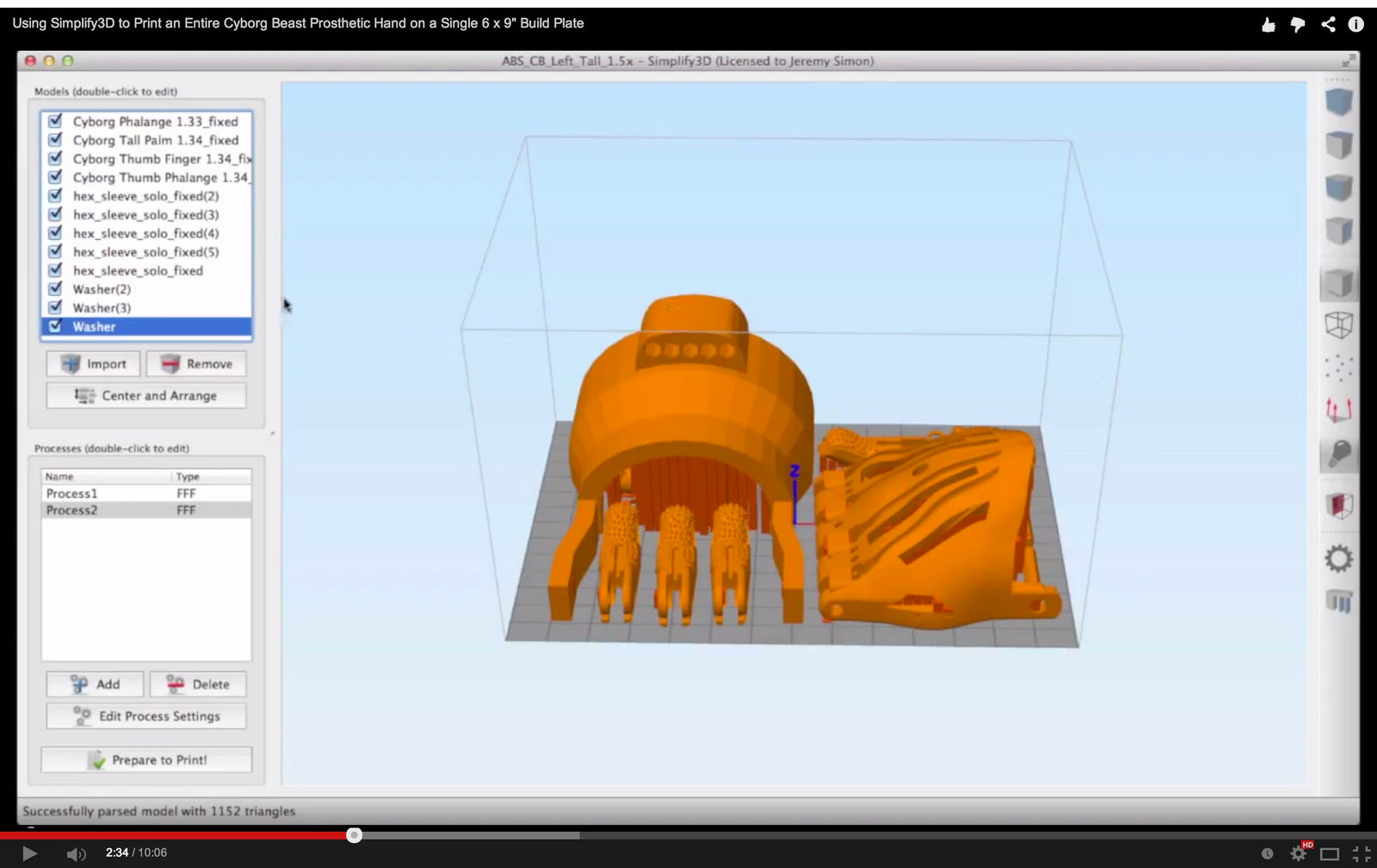Share the video with share icon

click(1328, 24)
